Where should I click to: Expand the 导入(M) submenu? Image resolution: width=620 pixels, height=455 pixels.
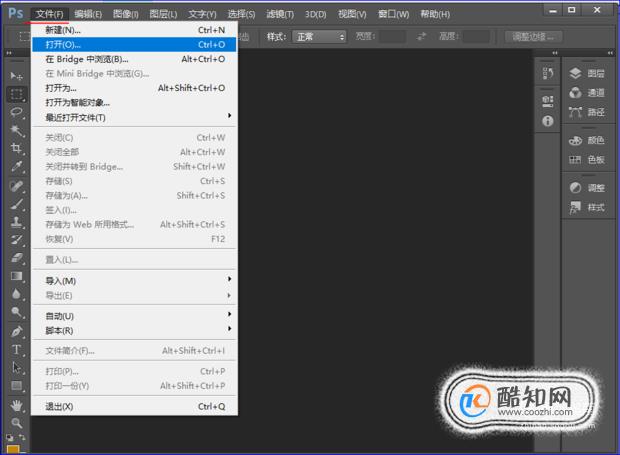tap(134, 281)
